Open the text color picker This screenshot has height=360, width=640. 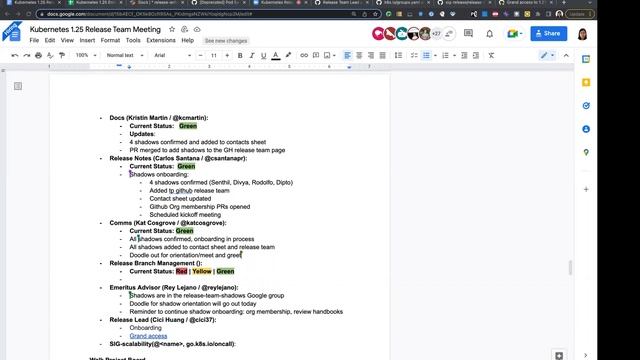[276, 56]
